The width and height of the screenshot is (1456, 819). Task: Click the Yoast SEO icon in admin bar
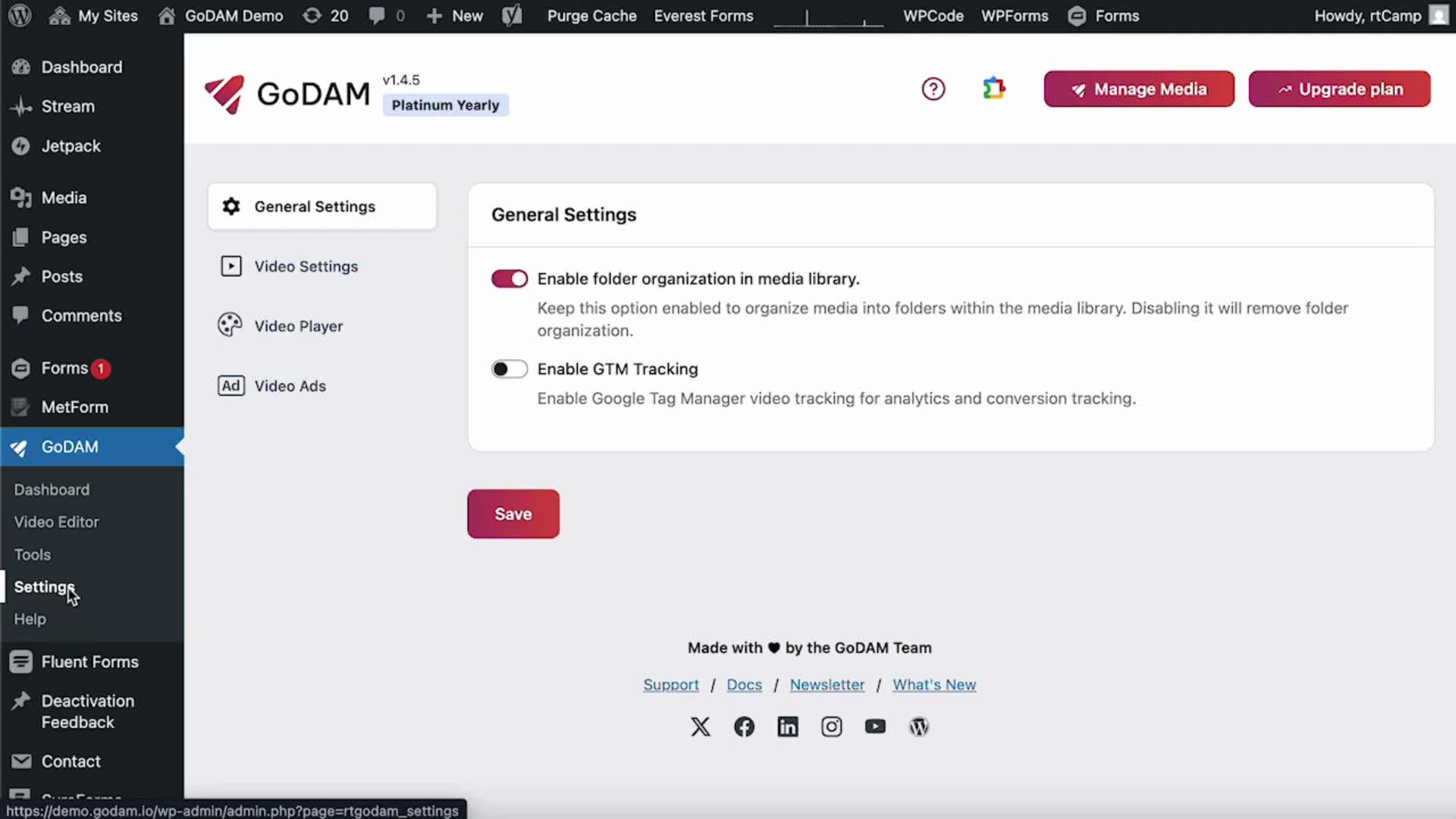point(512,15)
